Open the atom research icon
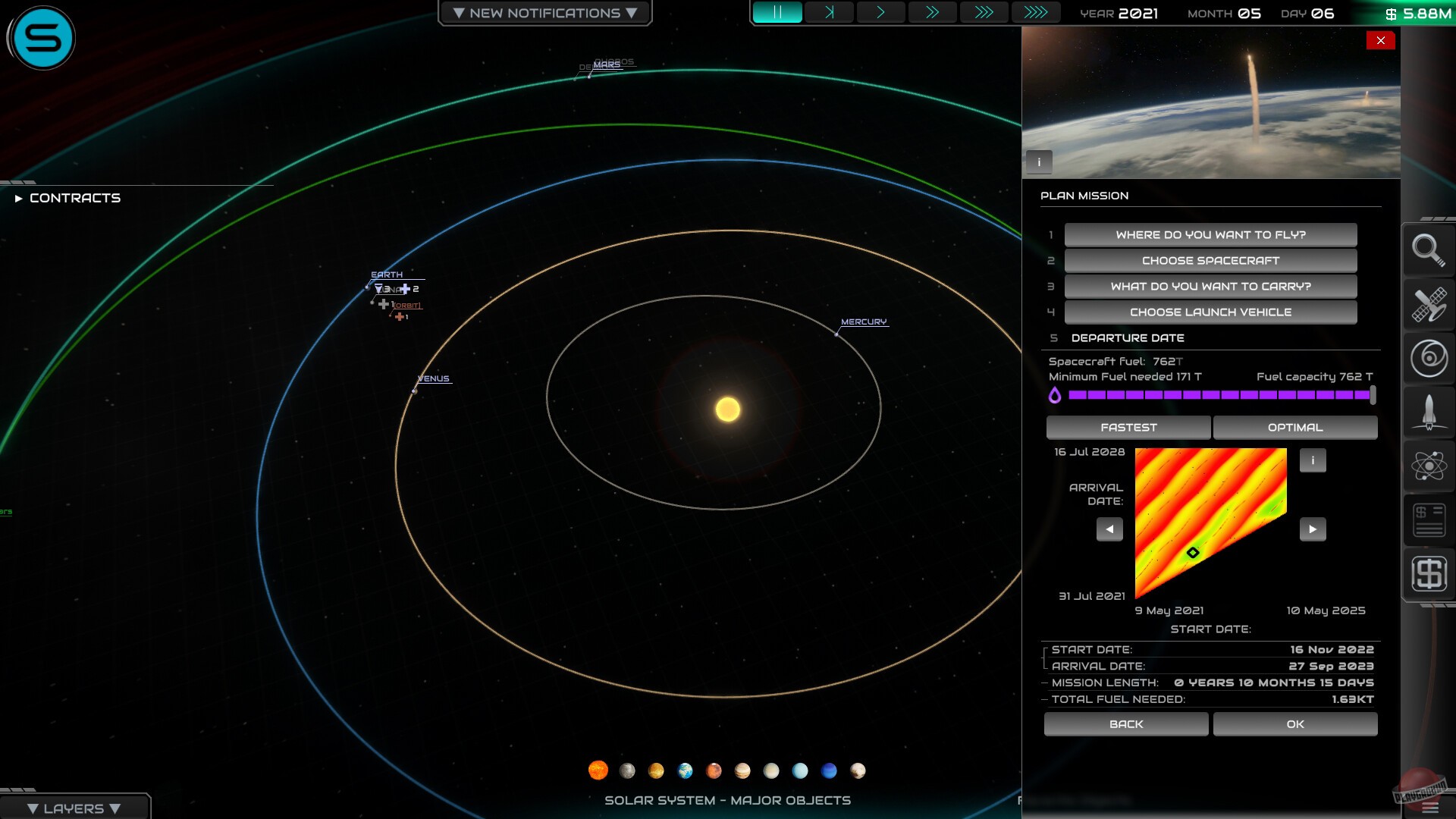This screenshot has height=819, width=1456. tap(1429, 466)
